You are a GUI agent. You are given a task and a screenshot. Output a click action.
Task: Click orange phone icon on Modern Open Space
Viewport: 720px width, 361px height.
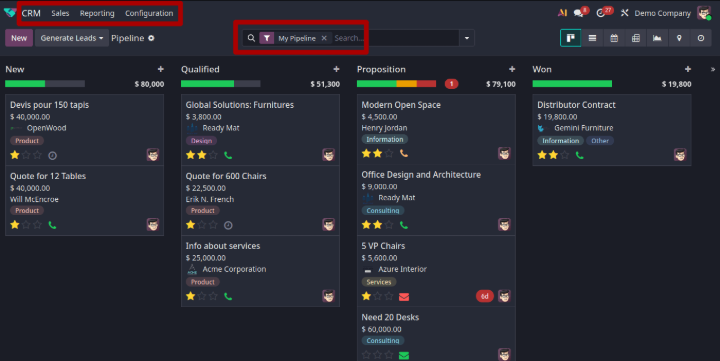404,153
